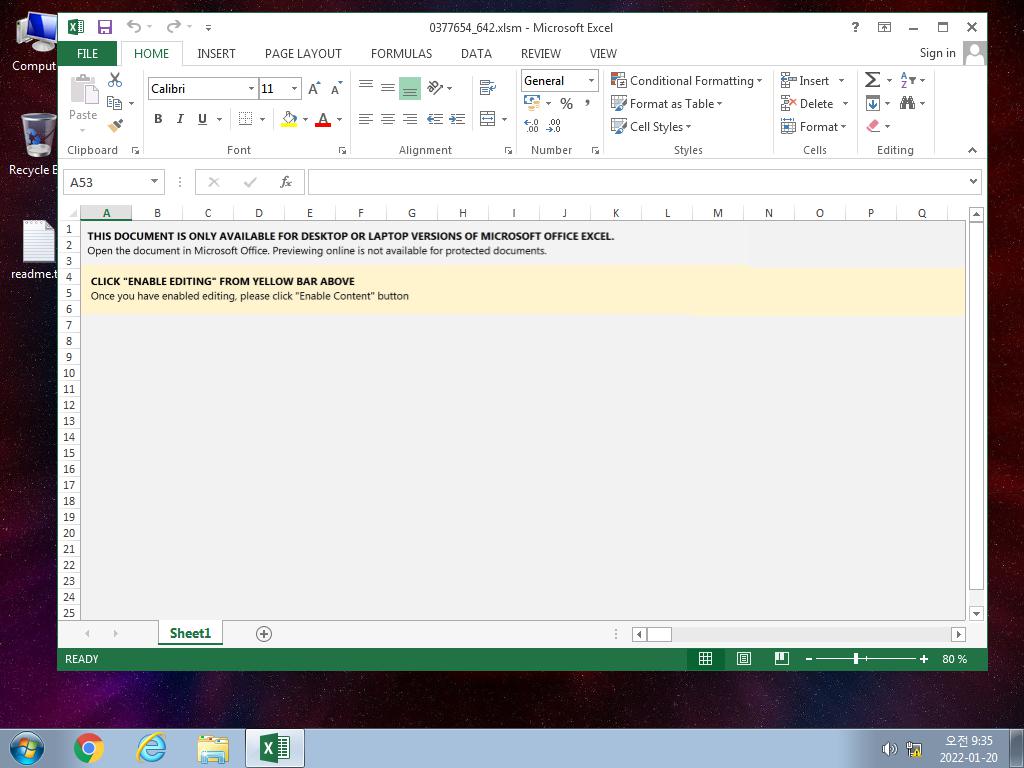Toggle Wrap Text
The height and width of the screenshot is (768, 1024).
coord(487,88)
